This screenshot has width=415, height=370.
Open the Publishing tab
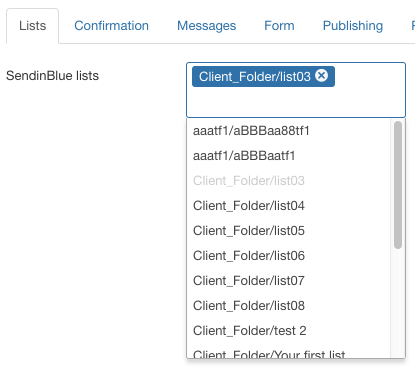353,26
